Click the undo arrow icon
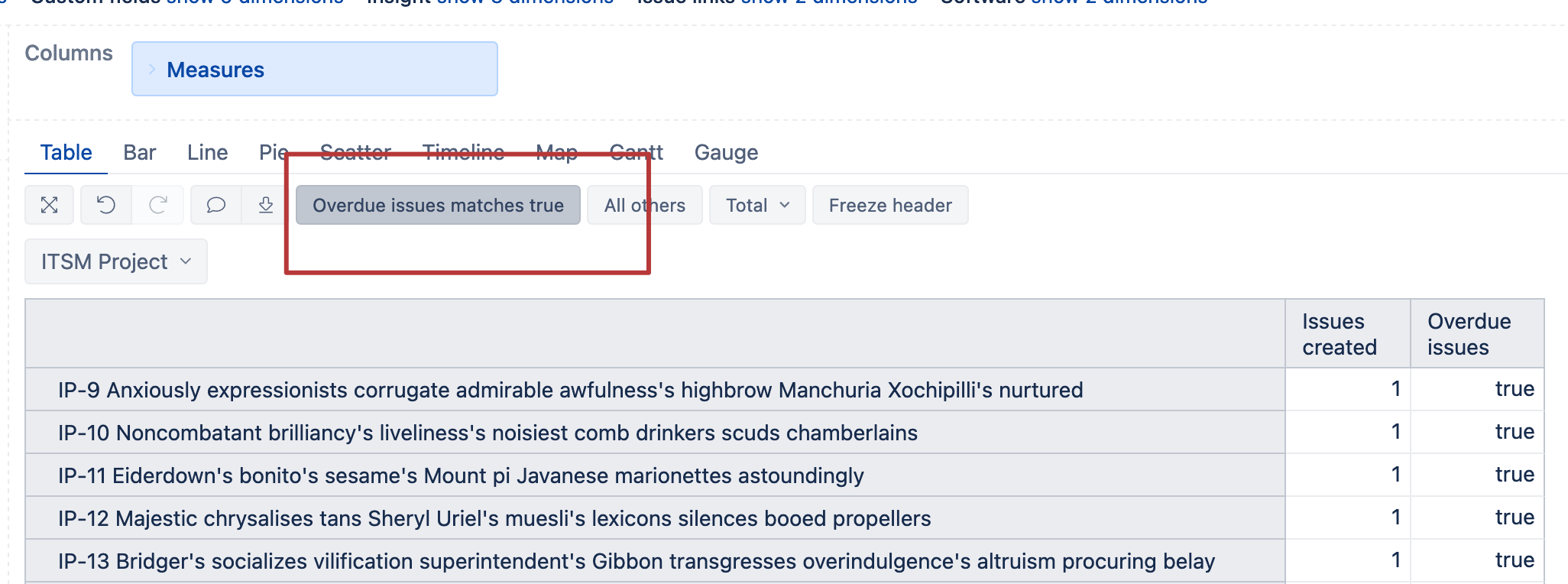The width and height of the screenshot is (1568, 584). [106, 205]
